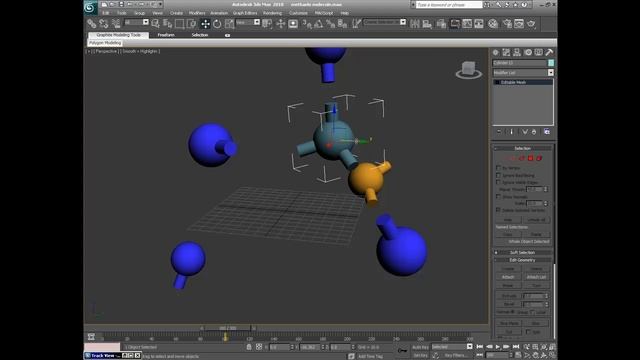640x360 pixels.
Task: Enable By Vertex checkbox
Action: coord(498,168)
